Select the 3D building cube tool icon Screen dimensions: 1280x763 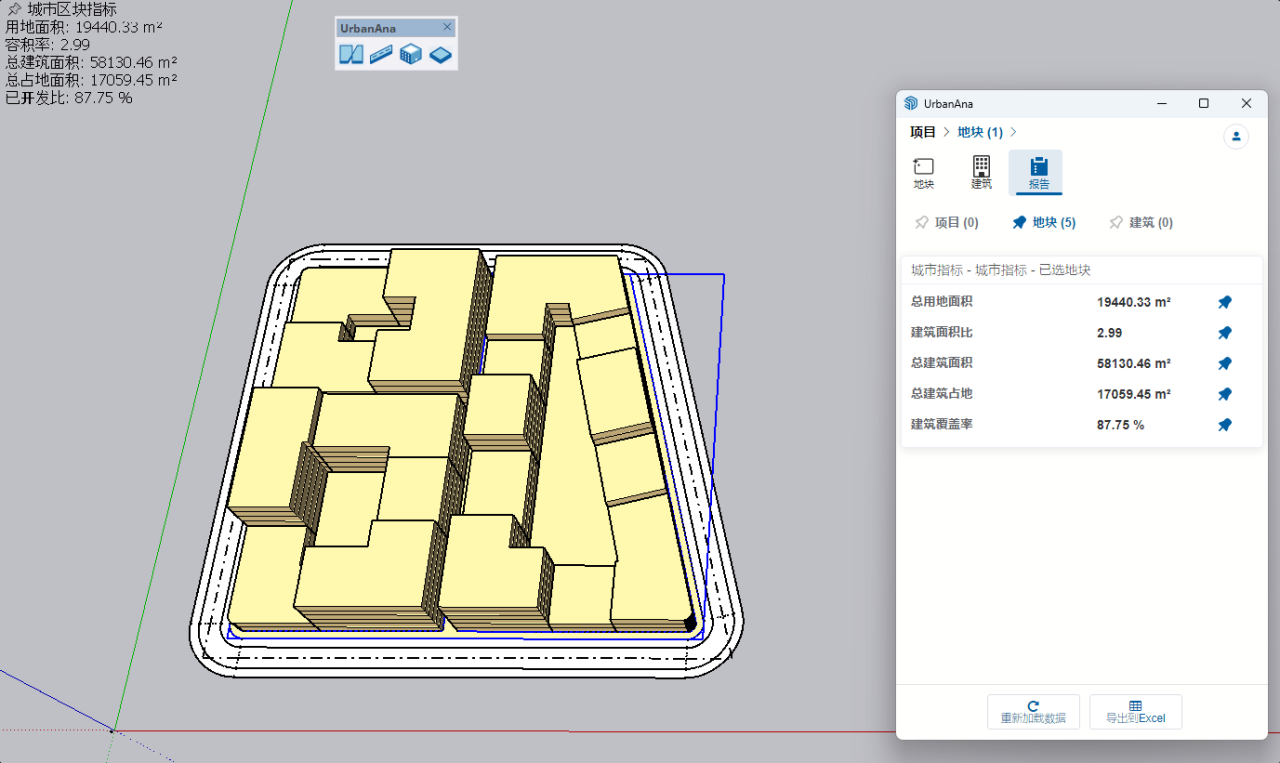click(411, 54)
